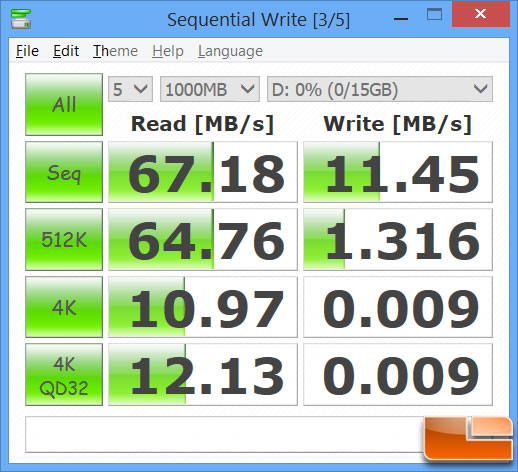The image size is (518, 472).
Task: Open the Edit menu
Action: coord(66,51)
